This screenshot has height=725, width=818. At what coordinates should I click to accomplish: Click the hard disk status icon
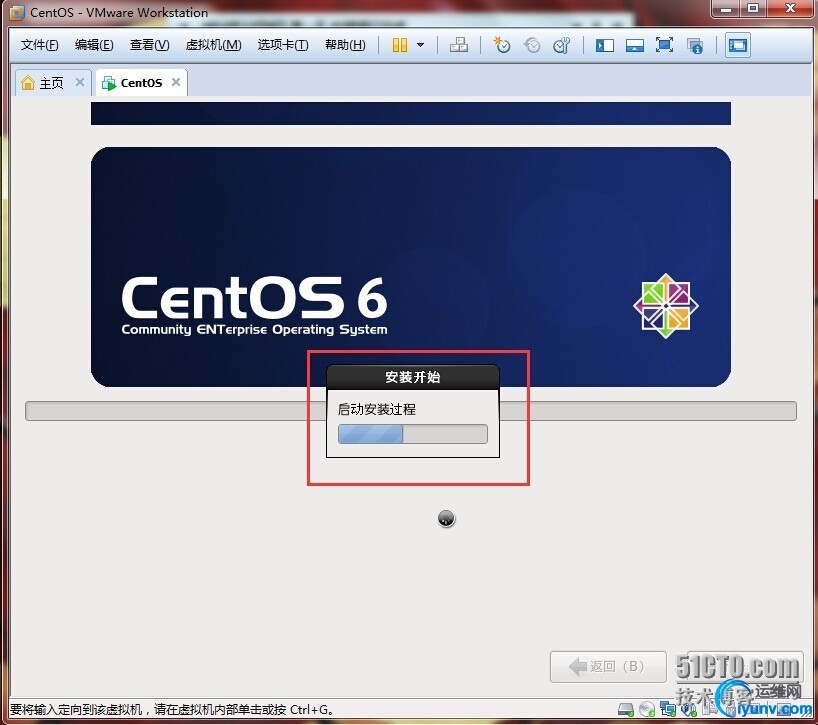click(x=625, y=709)
